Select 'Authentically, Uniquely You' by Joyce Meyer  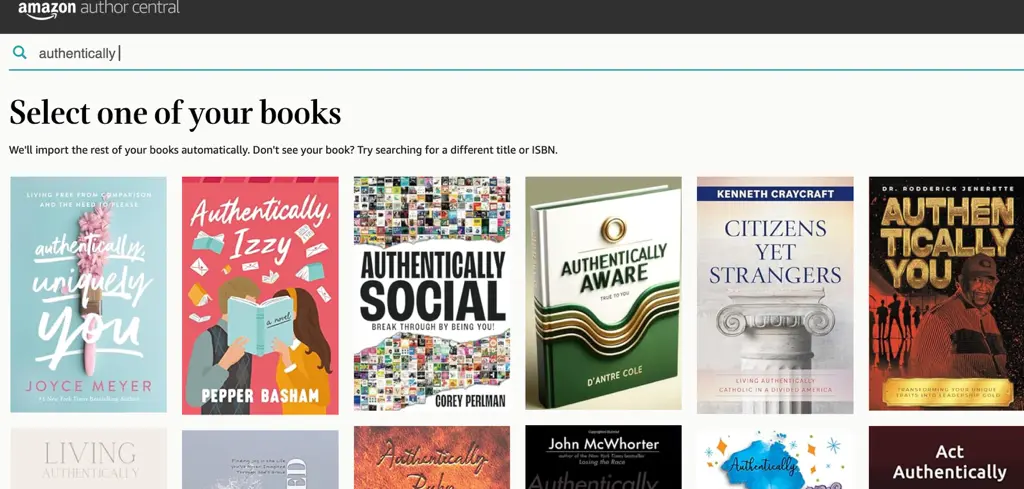(88, 294)
